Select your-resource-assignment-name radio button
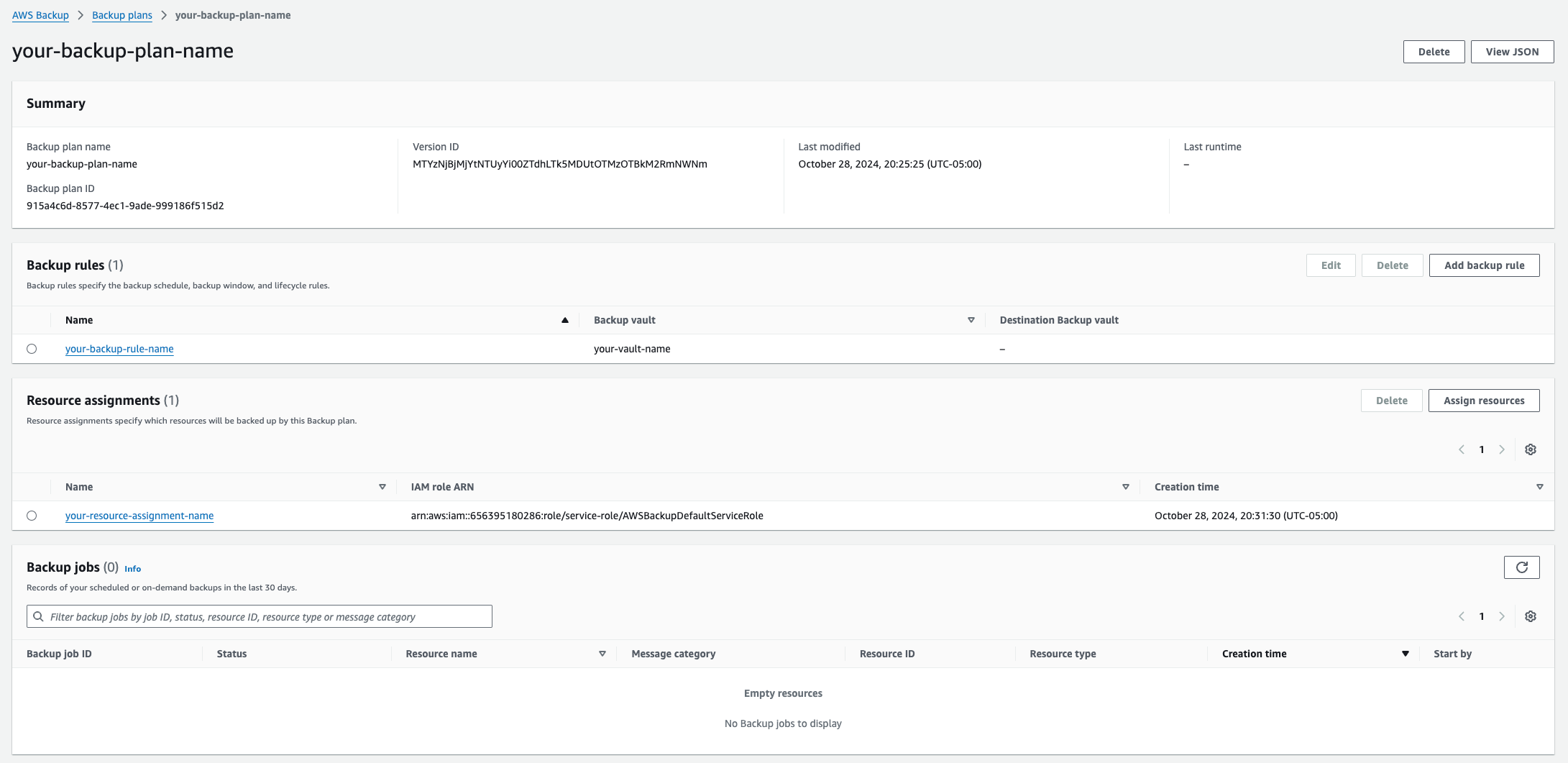Viewport: 1568px width, 763px height. pos(32,516)
